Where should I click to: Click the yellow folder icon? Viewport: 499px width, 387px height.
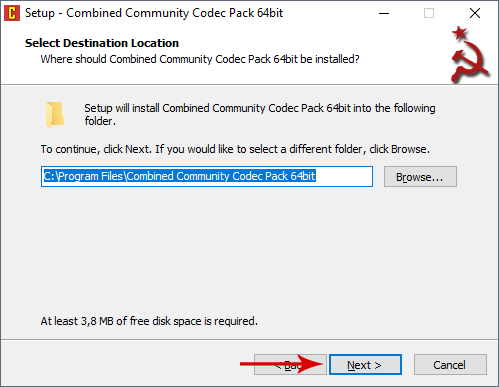tap(55, 115)
